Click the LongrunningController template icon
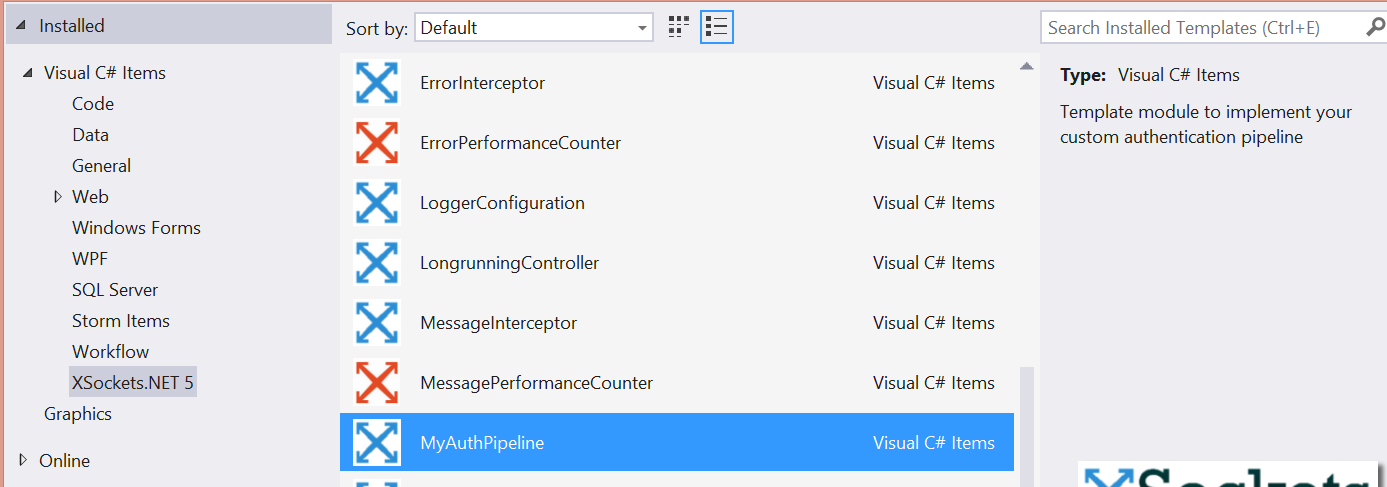 [377, 263]
